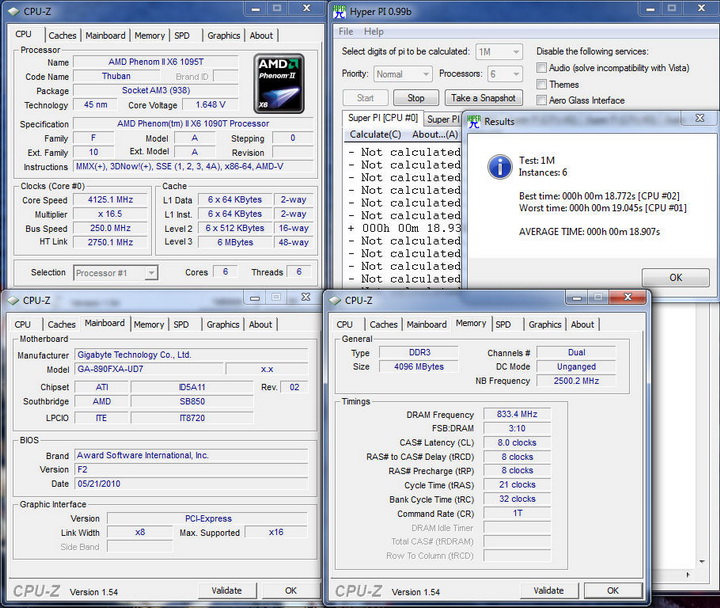Click the Stop button in Hyper PI
This screenshot has height=608, width=720.
416,98
